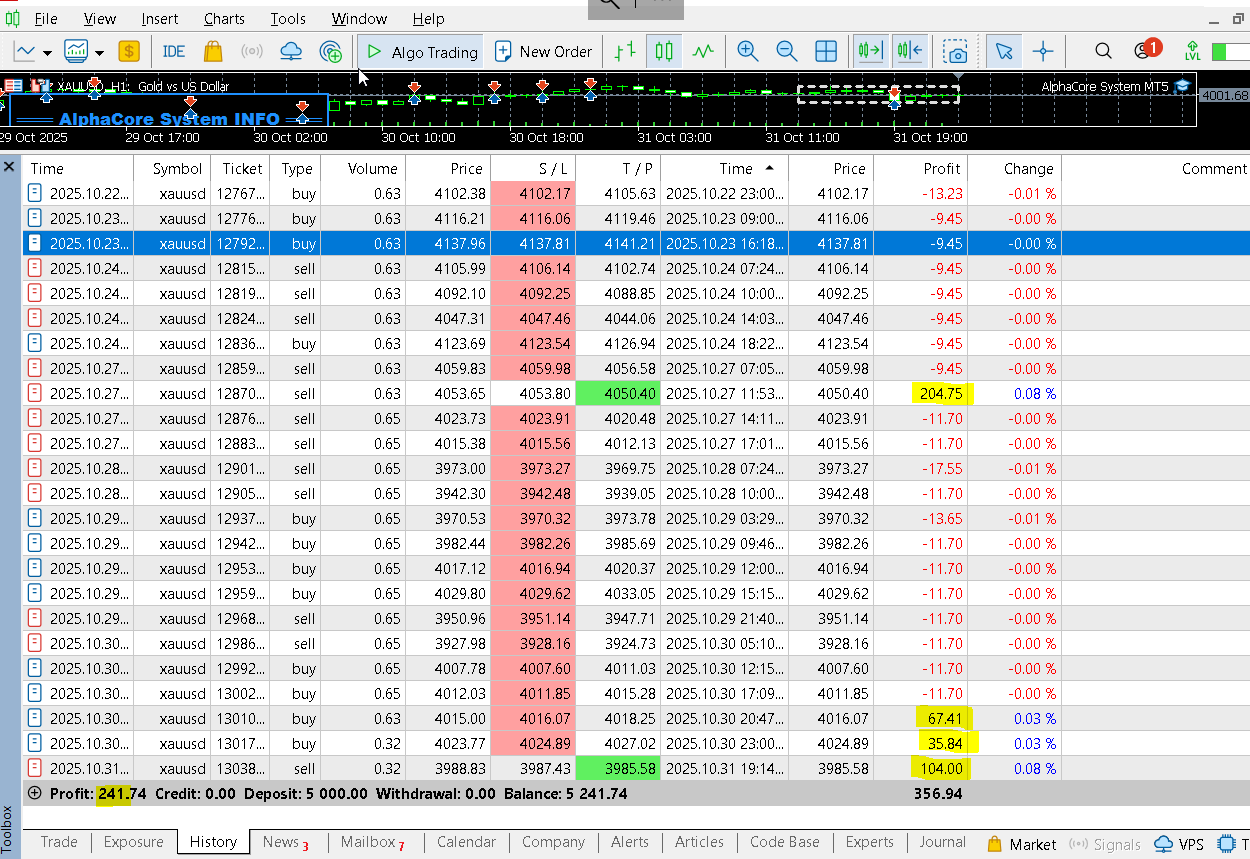Expand the indicators list dropdown arrow
Image resolution: width=1250 pixels, height=859 pixels.
(x=100, y=52)
